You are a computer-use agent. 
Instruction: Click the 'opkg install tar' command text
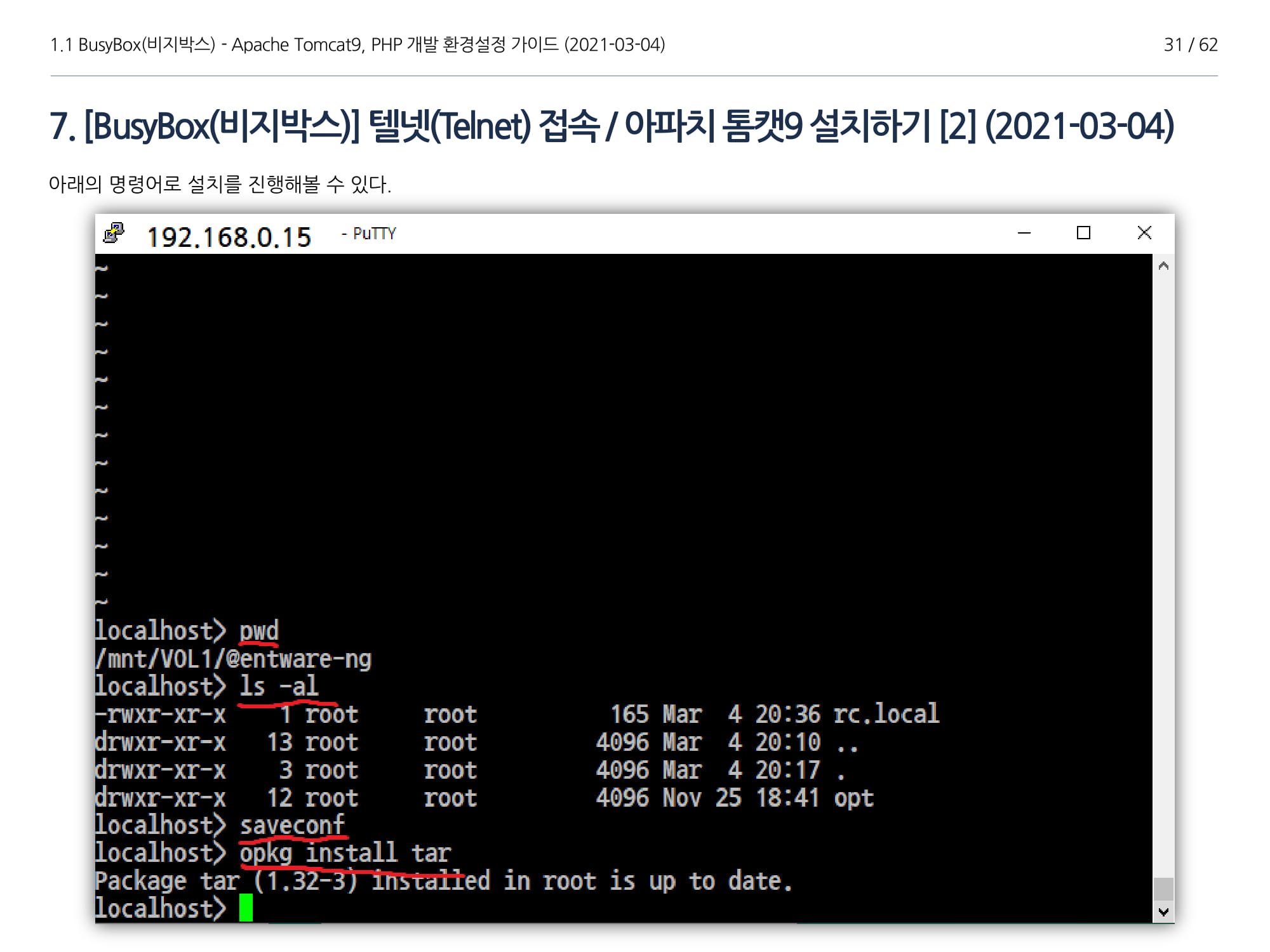[x=345, y=853]
